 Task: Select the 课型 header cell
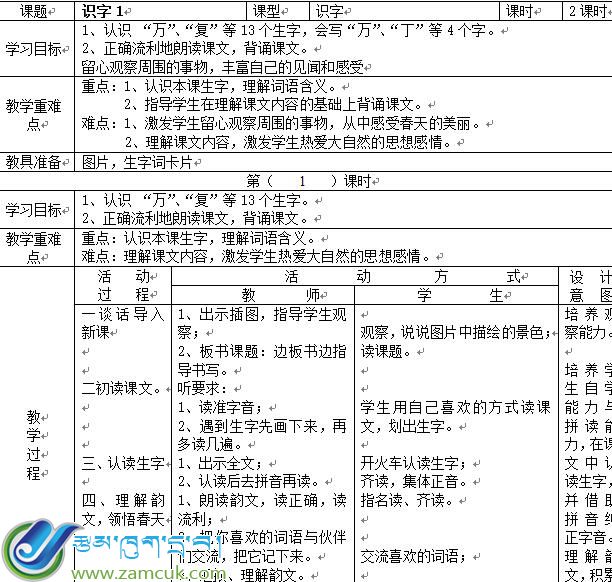267,11
